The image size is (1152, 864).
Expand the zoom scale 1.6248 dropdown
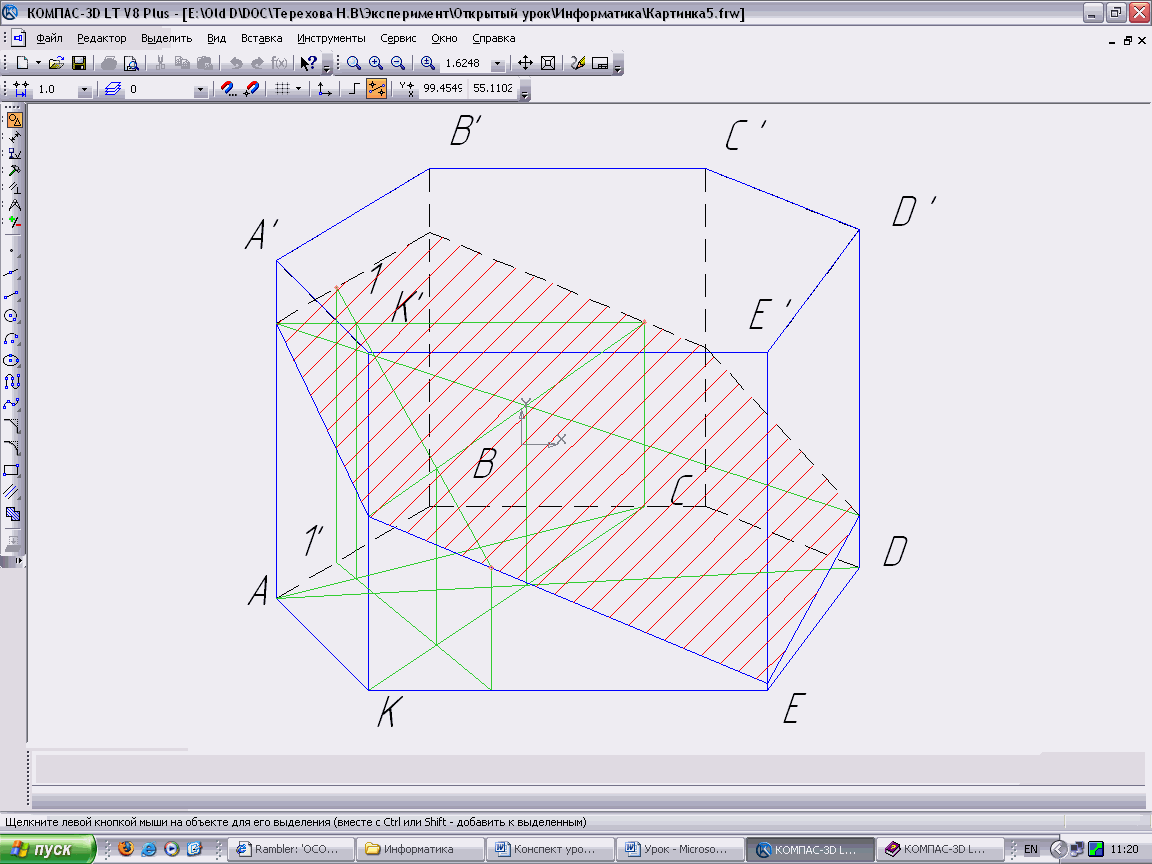(x=497, y=64)
